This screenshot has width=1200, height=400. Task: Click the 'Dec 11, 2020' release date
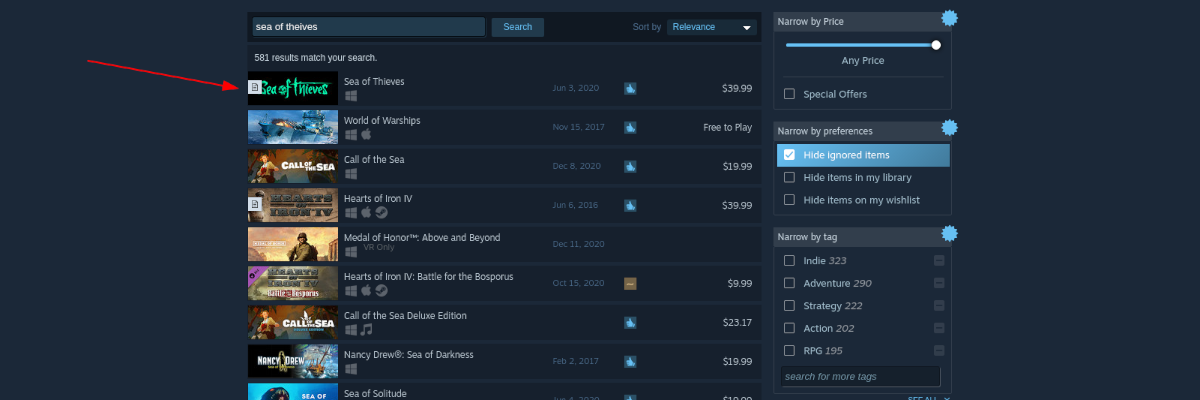coord(577,244)
